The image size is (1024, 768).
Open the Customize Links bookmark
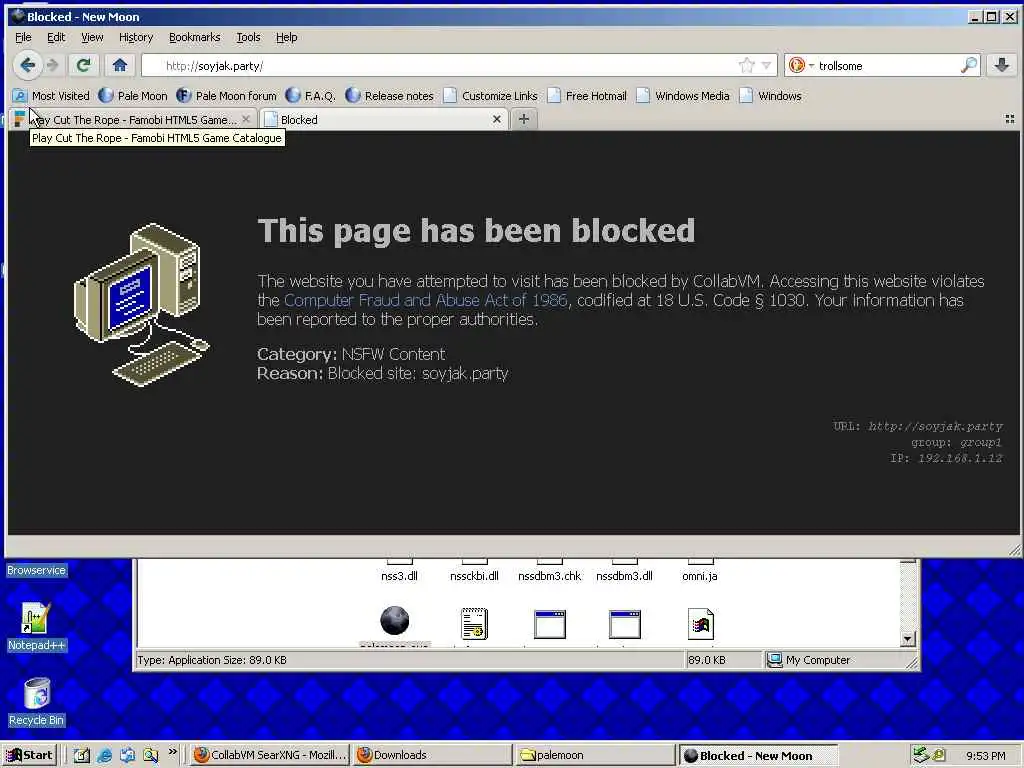[x=490, y=96]
